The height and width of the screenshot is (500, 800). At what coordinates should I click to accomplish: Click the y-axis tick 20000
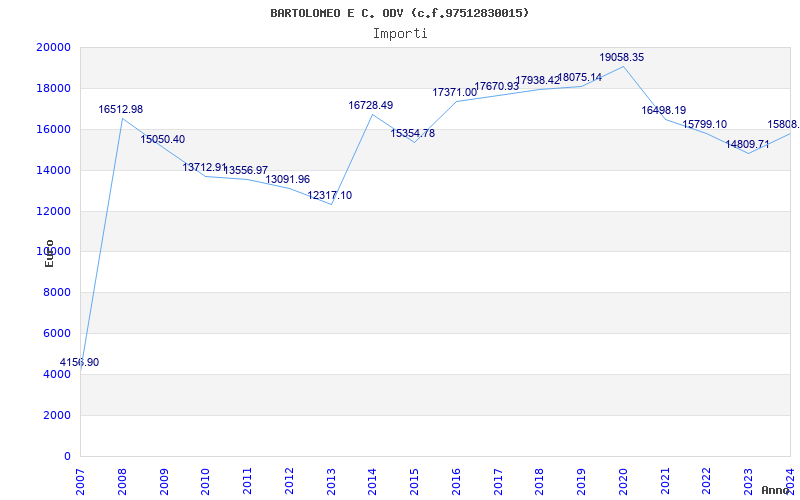pyautogui.click(x=54, y=47)
